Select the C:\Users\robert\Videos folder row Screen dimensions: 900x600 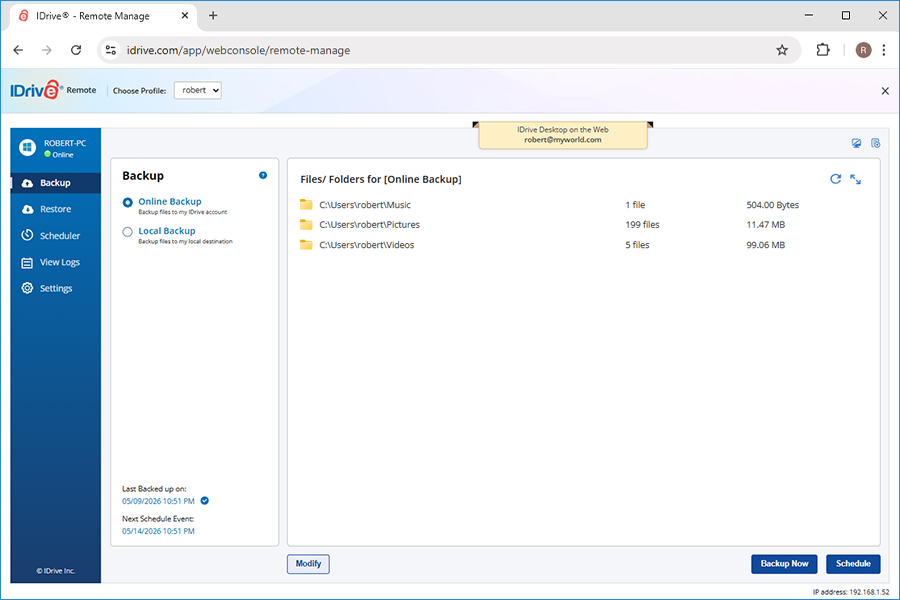584,245
